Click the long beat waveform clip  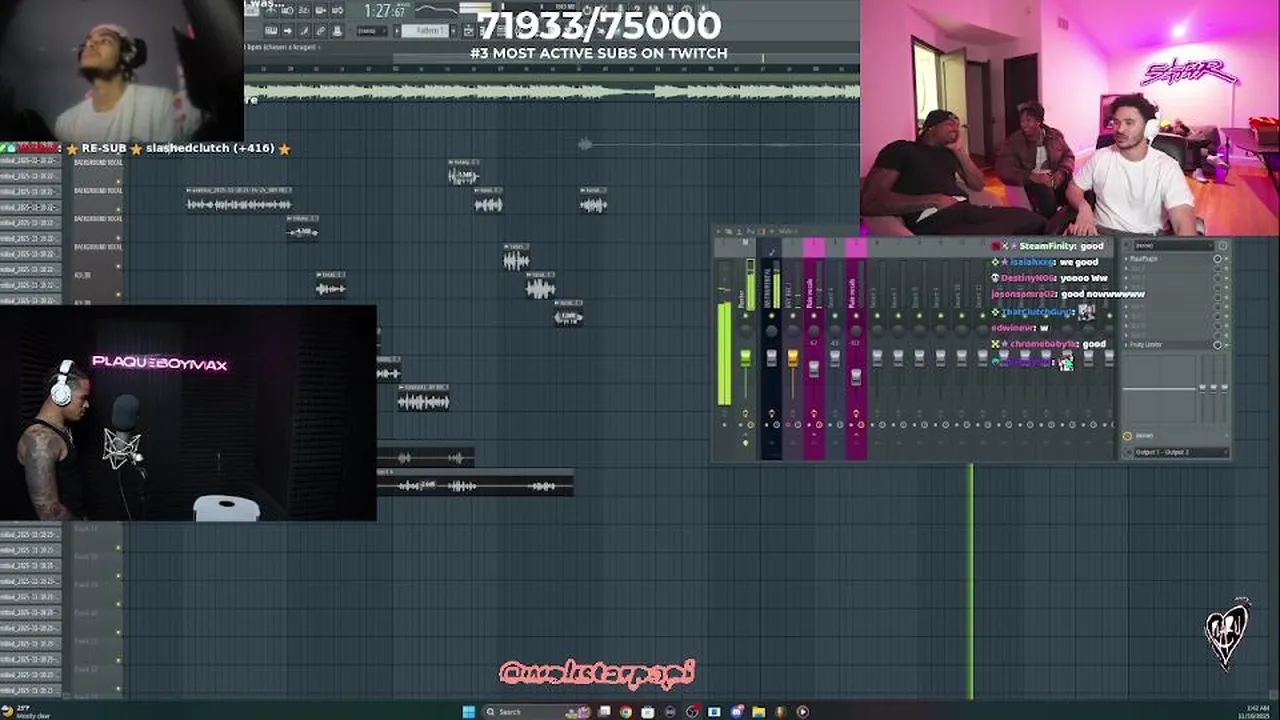pyautogui.click(x=552, y=92)
